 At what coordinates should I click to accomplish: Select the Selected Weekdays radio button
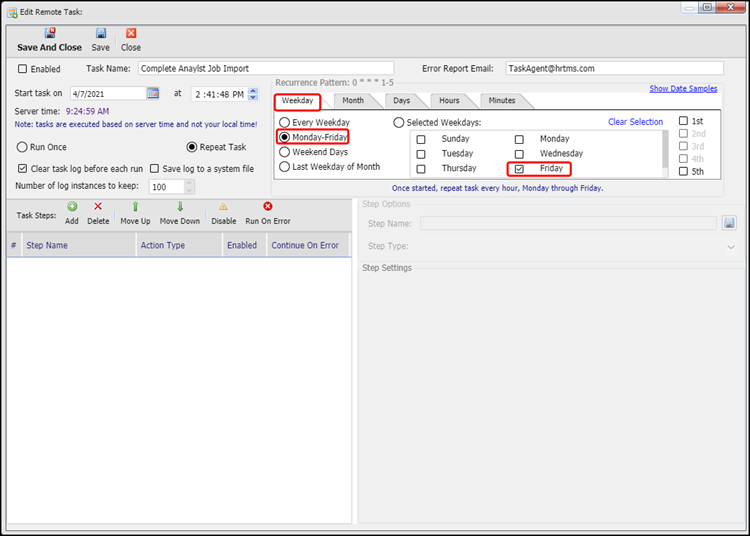(x=398, y=123)
